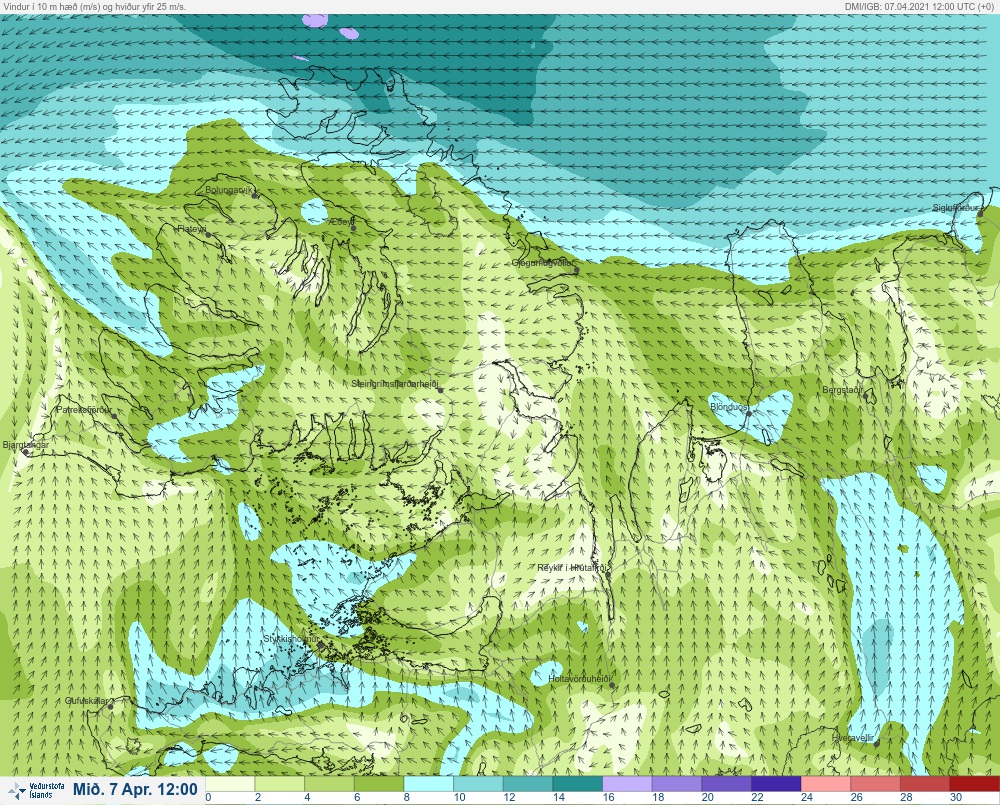Screen dimensions: 1000x805
Task: Select the Gufuskálar station label
Action: point(86,700)
